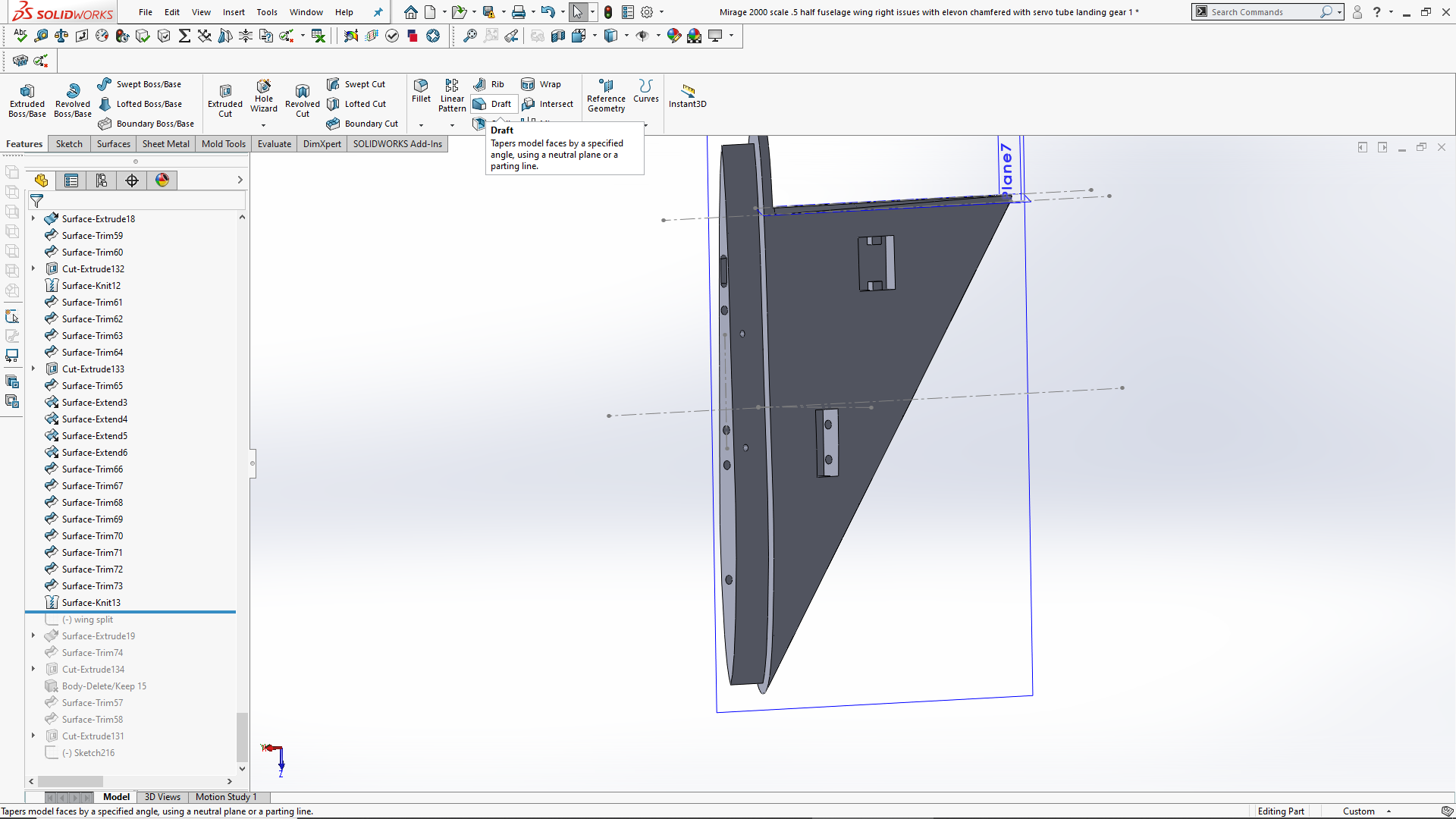Toggle Instant3D mode
The width and height of the screenshot is (1456, 819).
click(687, 96)
